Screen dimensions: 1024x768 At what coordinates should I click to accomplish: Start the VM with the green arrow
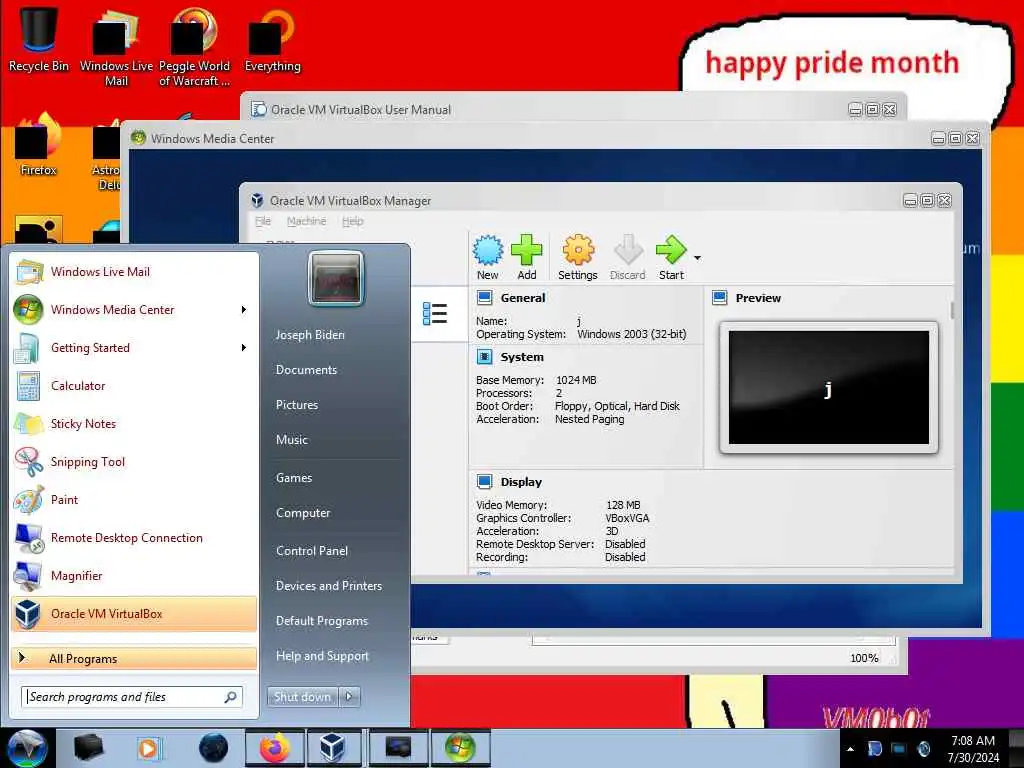pyautogui.click(x=671, y=250)
